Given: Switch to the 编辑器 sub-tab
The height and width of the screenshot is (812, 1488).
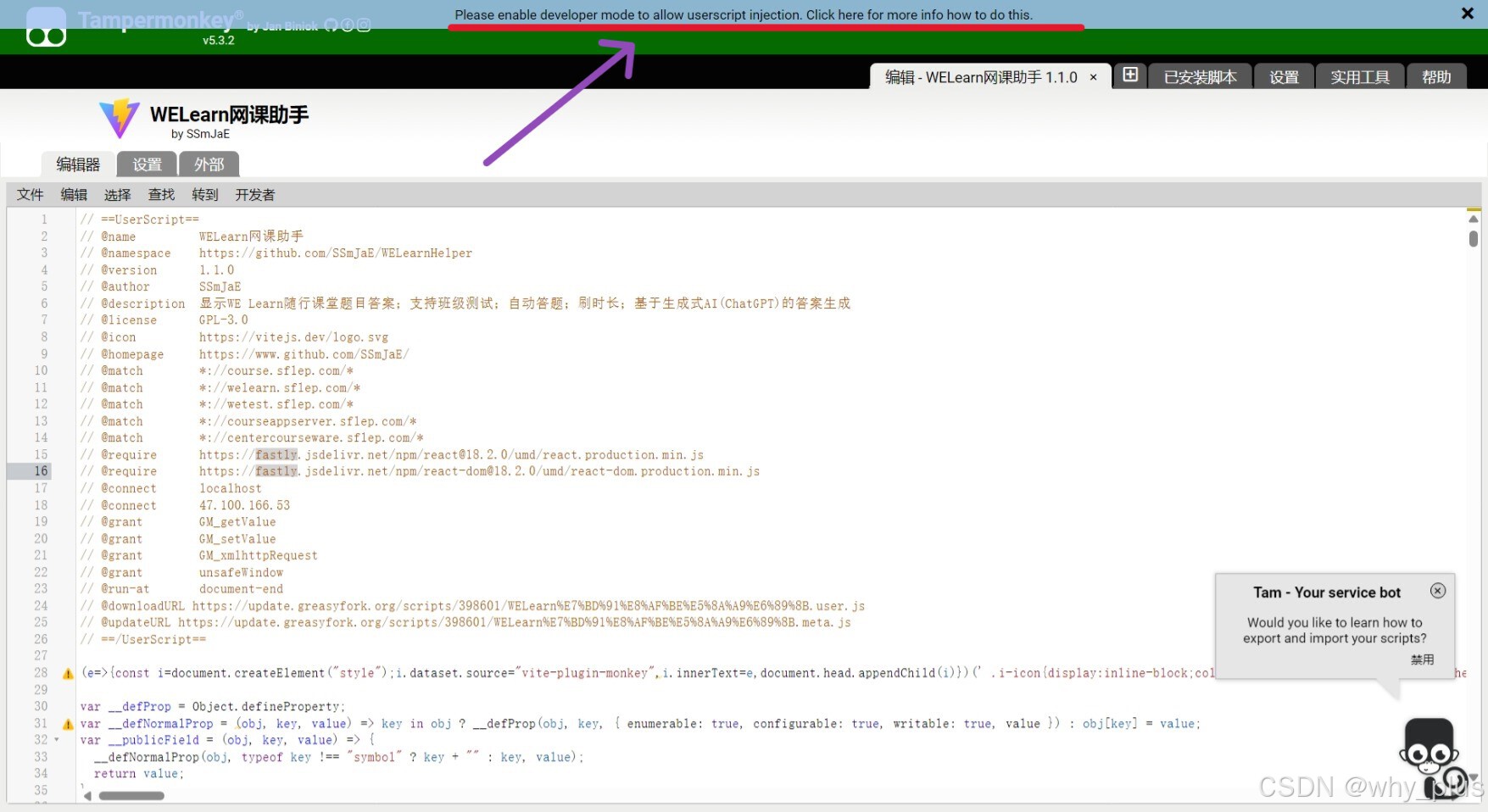Looking at the screenshot, I should [78, 164].
